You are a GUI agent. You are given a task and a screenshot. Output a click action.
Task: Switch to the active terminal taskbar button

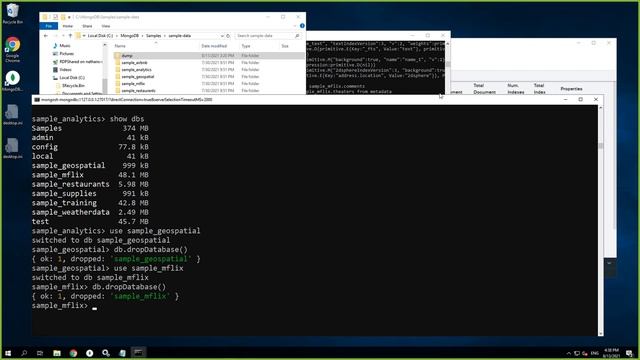pos(139,353)
